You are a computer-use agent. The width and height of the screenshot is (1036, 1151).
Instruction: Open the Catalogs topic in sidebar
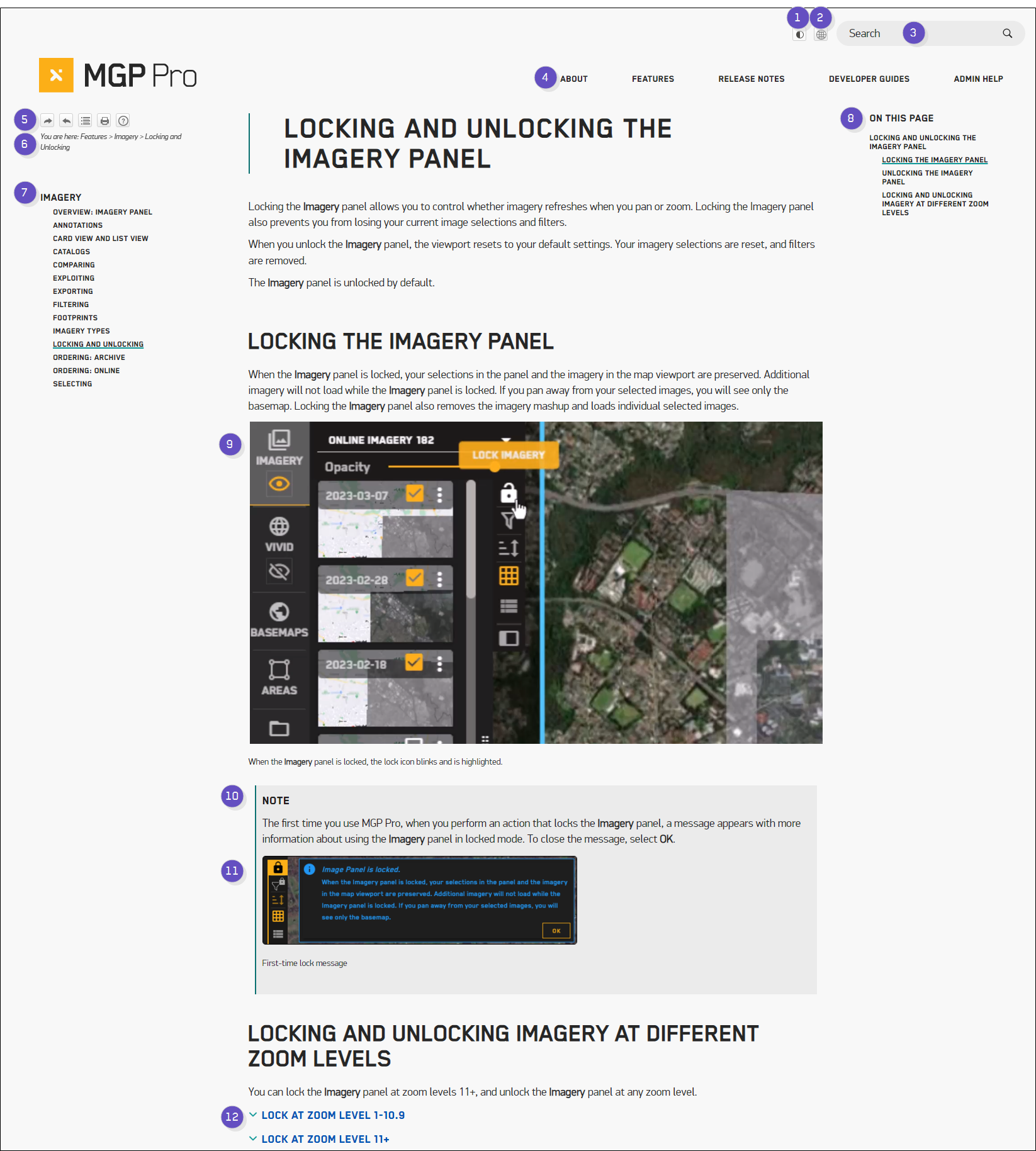[x=71, y=252]
